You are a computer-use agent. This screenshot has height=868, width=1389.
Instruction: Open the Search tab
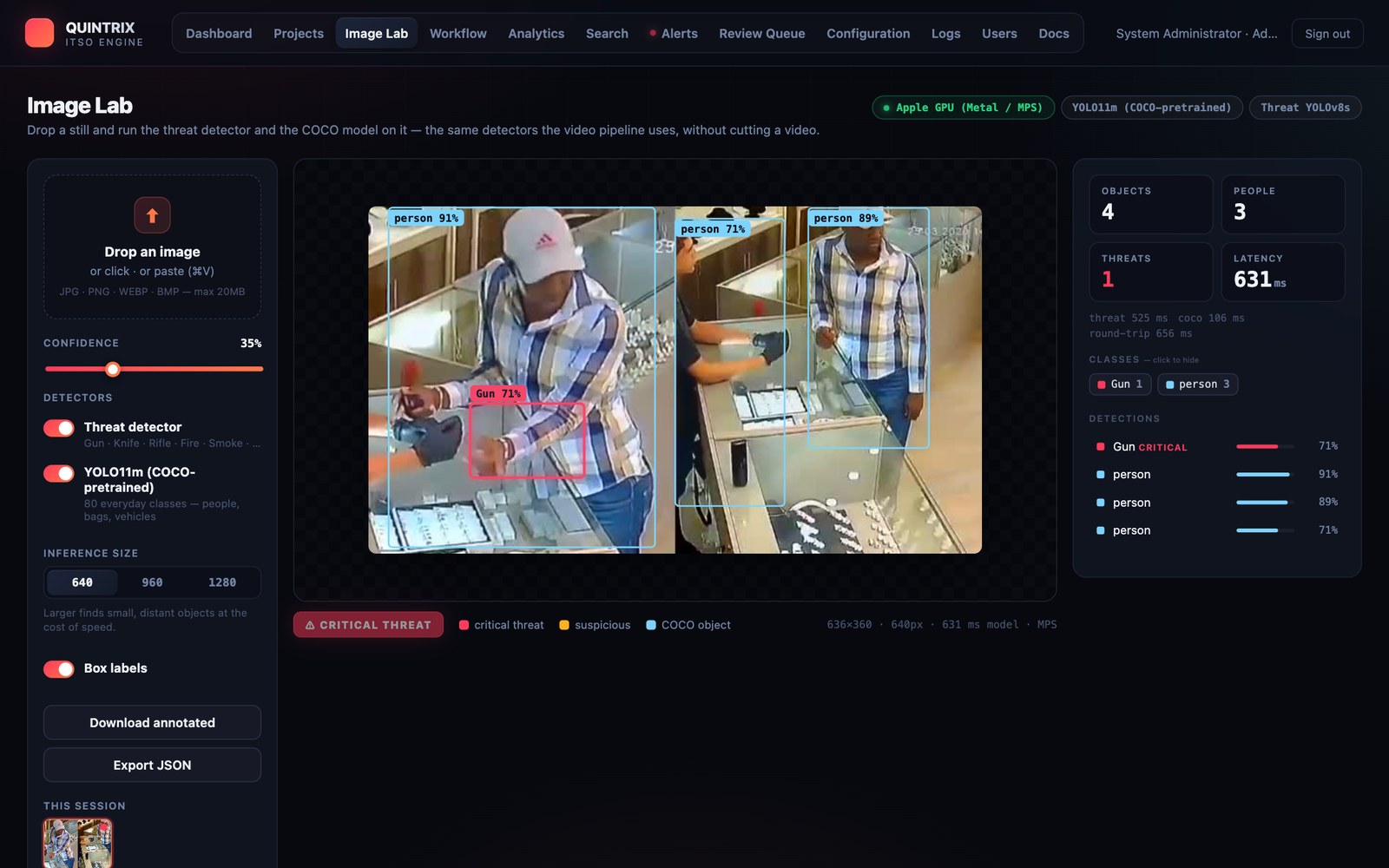click(607, 33)
